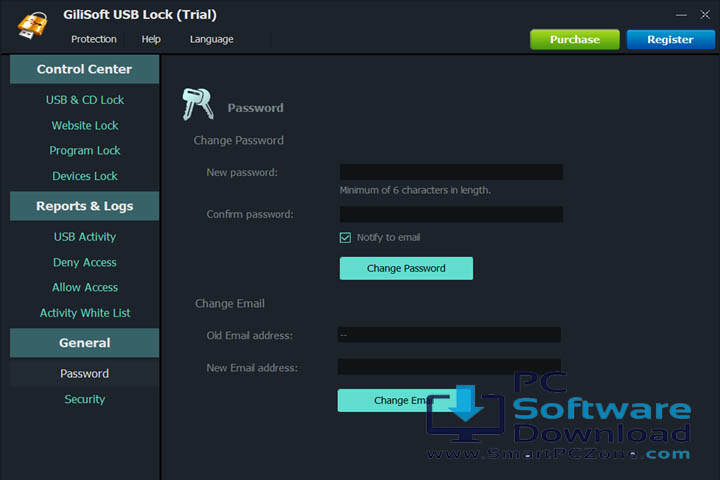Click the 'GiliSoft USB Lock (Trial)' title text
This screenshot has width=720, height=480.
coord(140,15)
